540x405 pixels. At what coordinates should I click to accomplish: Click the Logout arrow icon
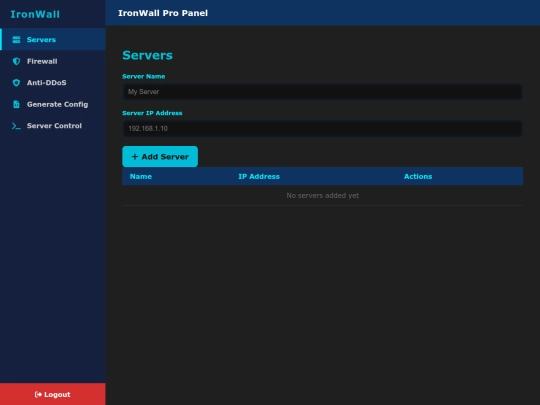(x=38, y=394)
